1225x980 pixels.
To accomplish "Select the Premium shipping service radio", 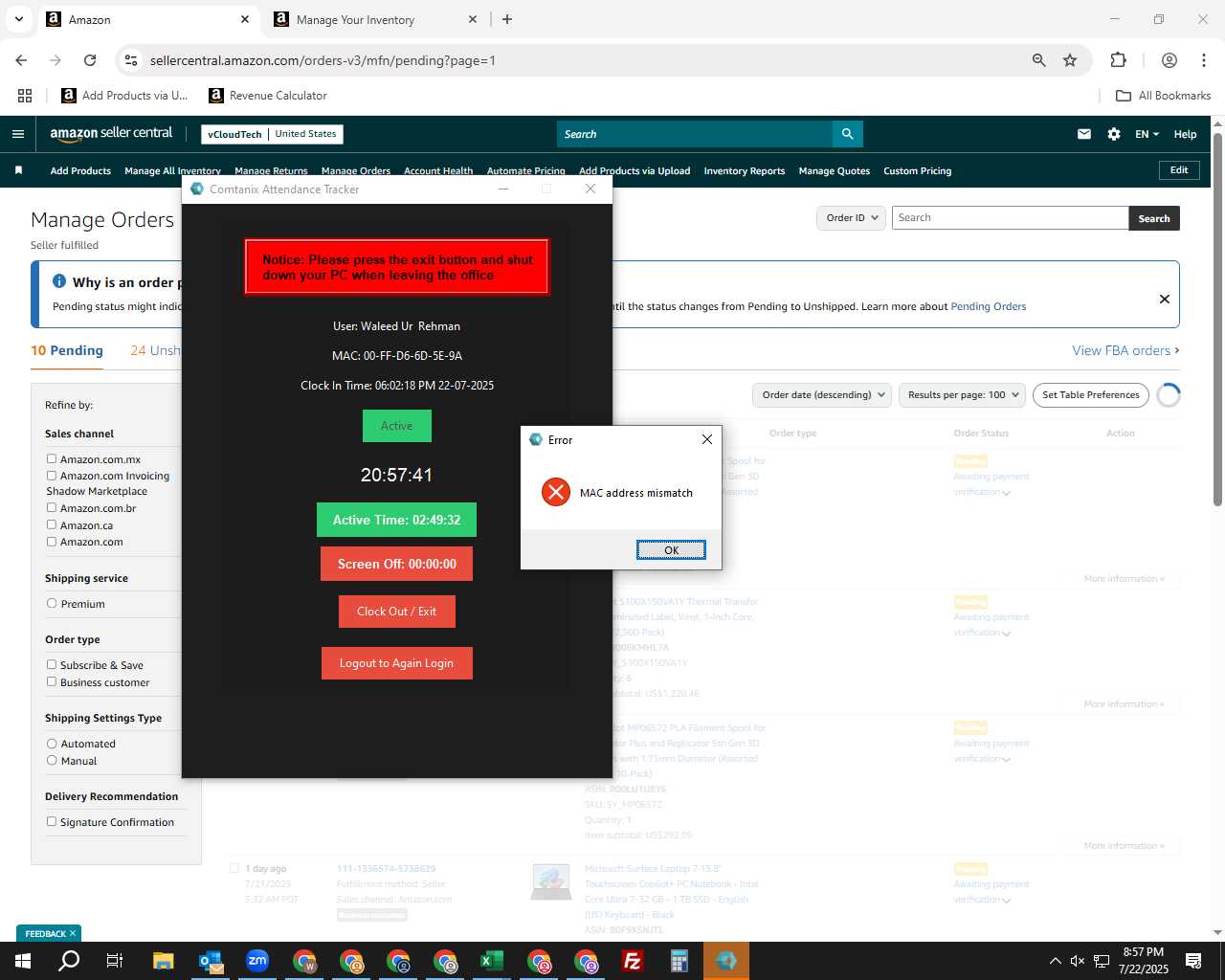I will click(52, 604).
